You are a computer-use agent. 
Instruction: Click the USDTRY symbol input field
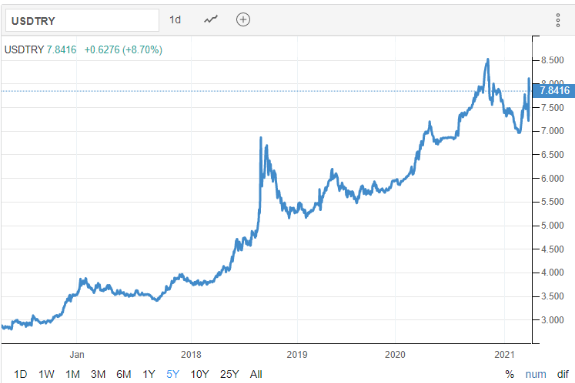tap(82, 21)
